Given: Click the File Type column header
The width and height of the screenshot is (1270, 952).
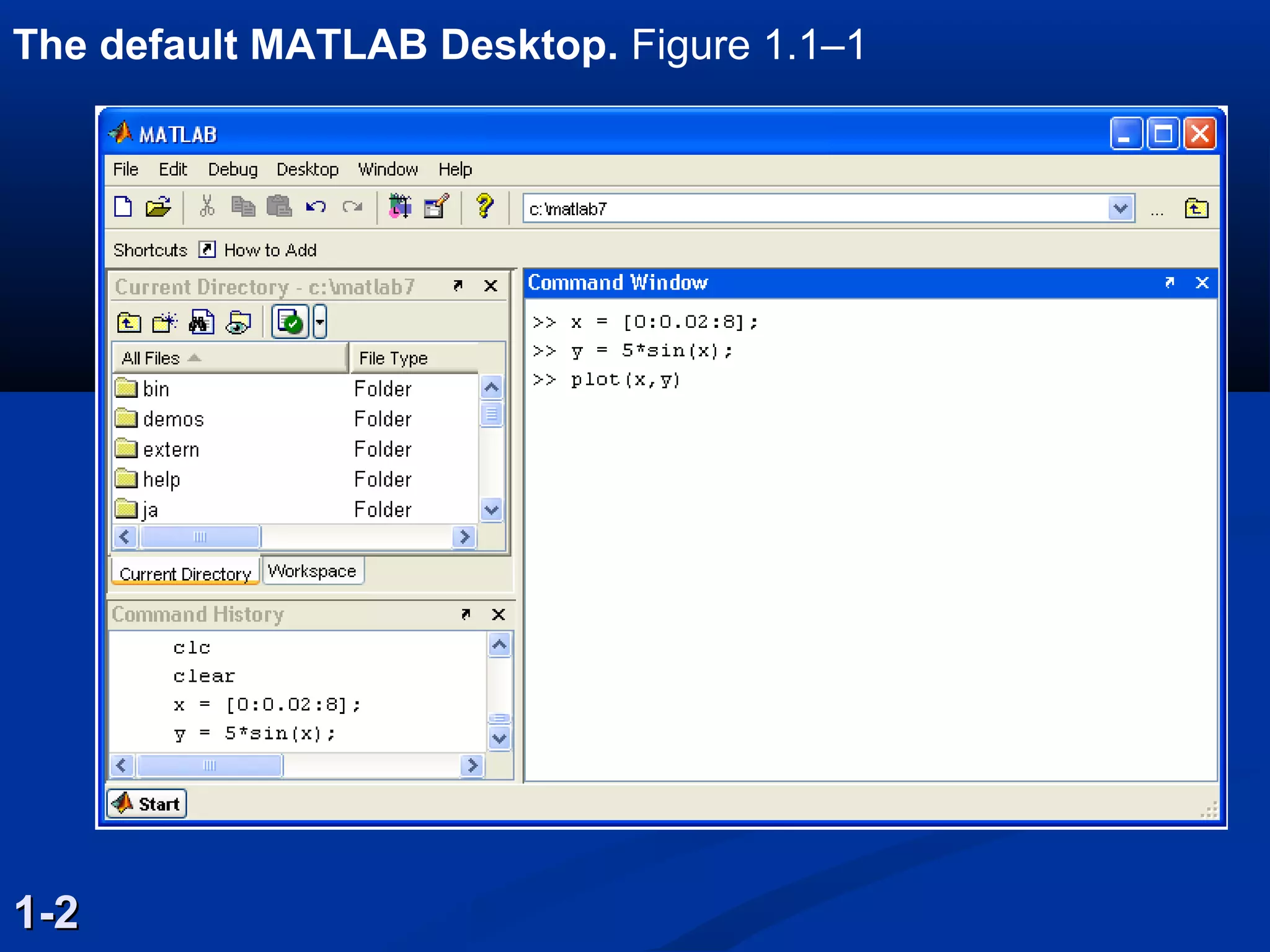Looking at the screenshot, I should (414, 358).
